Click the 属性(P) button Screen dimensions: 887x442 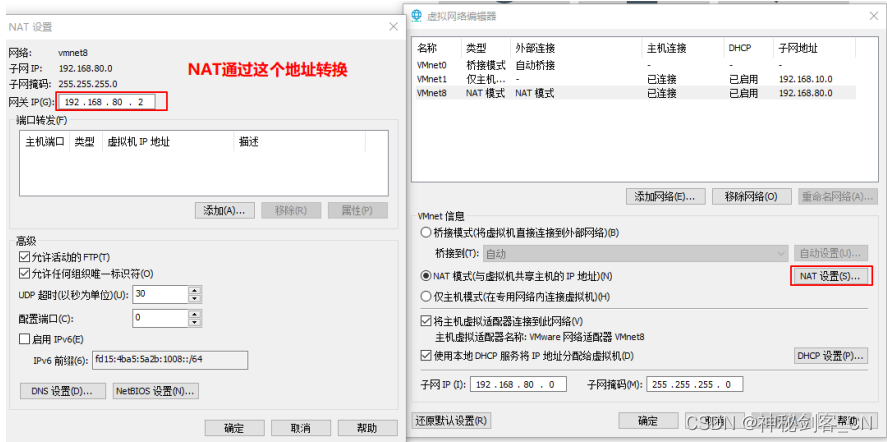[358, 211]
